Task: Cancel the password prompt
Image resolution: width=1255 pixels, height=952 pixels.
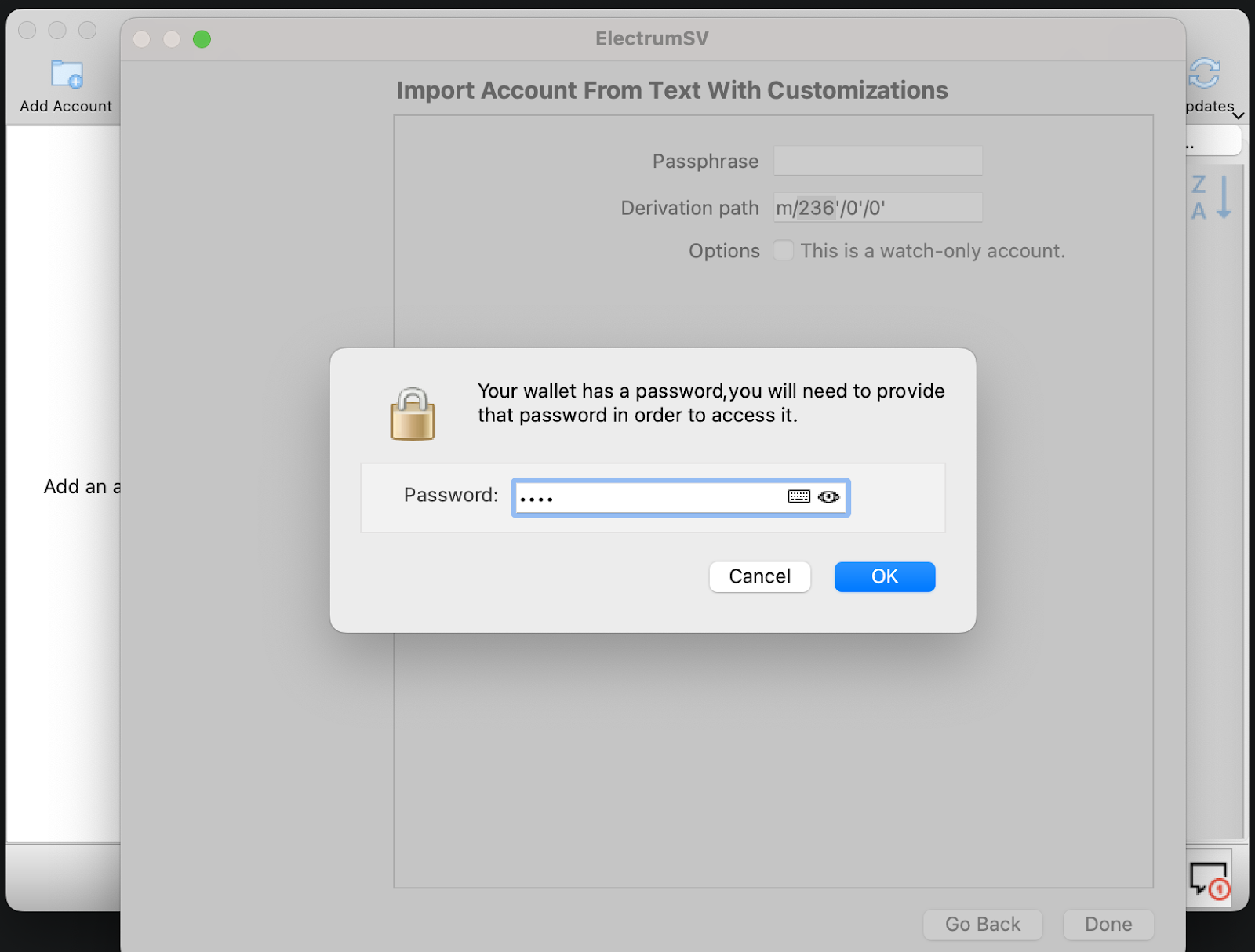Action: [759, 576]
